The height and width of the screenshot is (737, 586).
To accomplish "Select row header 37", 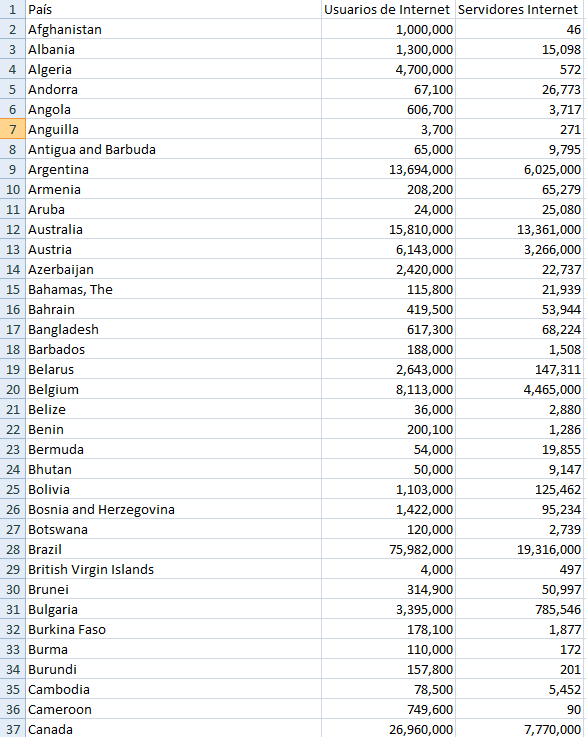I will click(12, 729).
